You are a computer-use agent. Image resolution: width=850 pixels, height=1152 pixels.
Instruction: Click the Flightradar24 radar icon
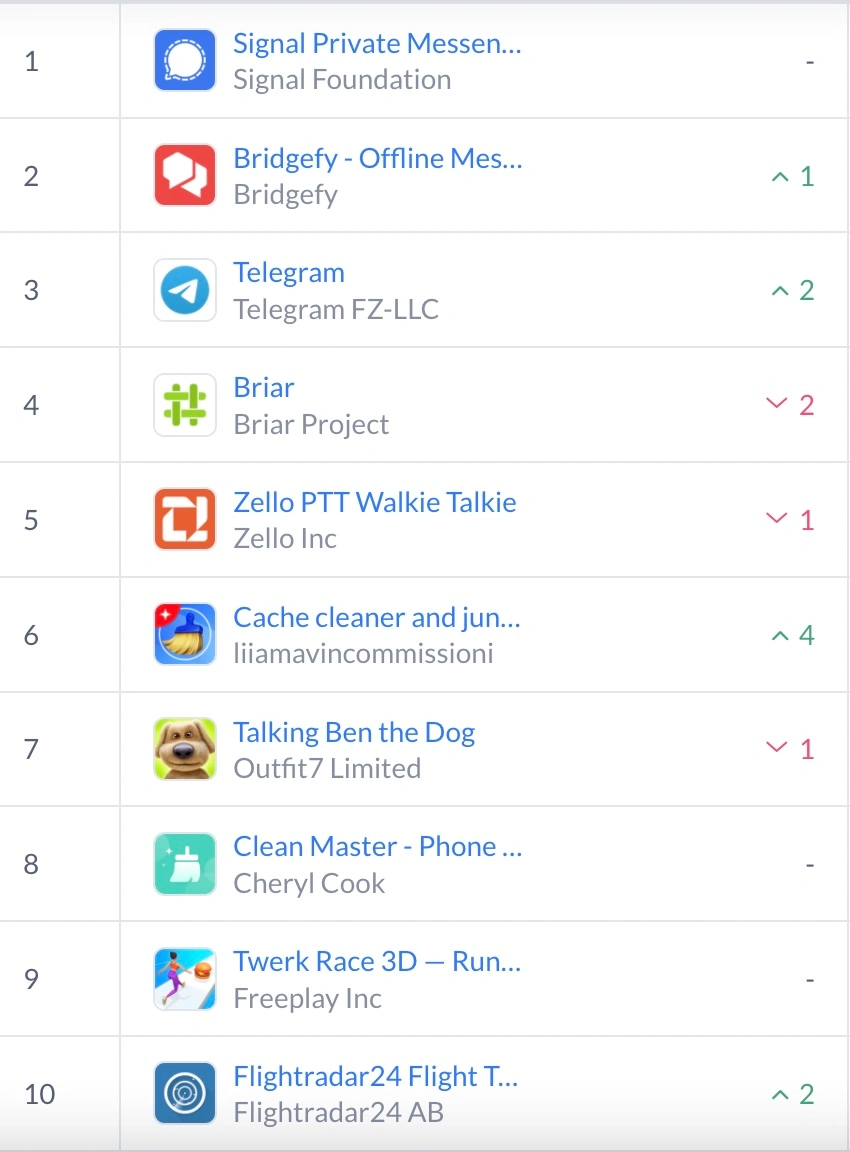tap(185, 1093)
